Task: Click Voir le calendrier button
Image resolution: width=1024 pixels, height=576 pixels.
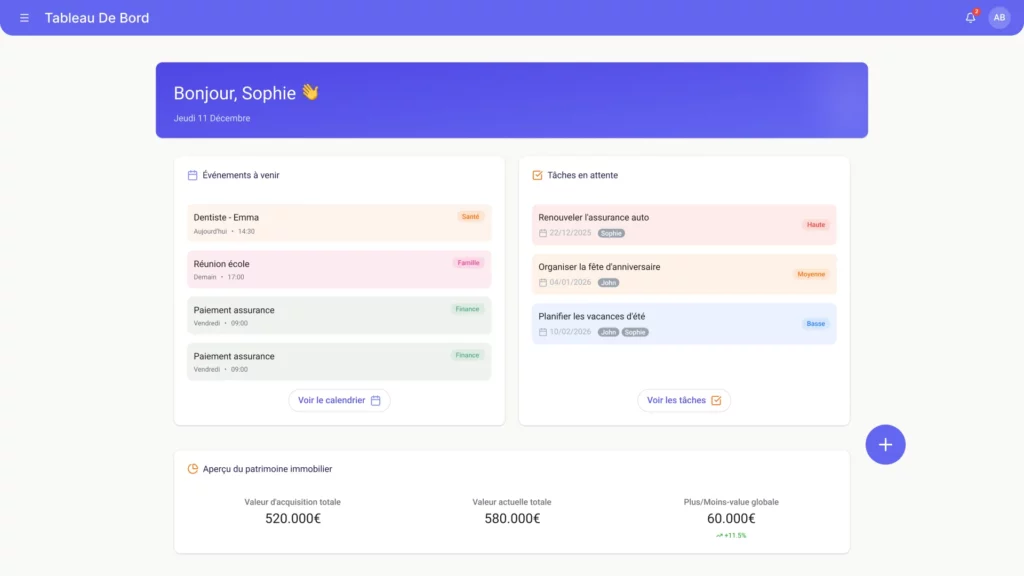Action: [339, 400]
